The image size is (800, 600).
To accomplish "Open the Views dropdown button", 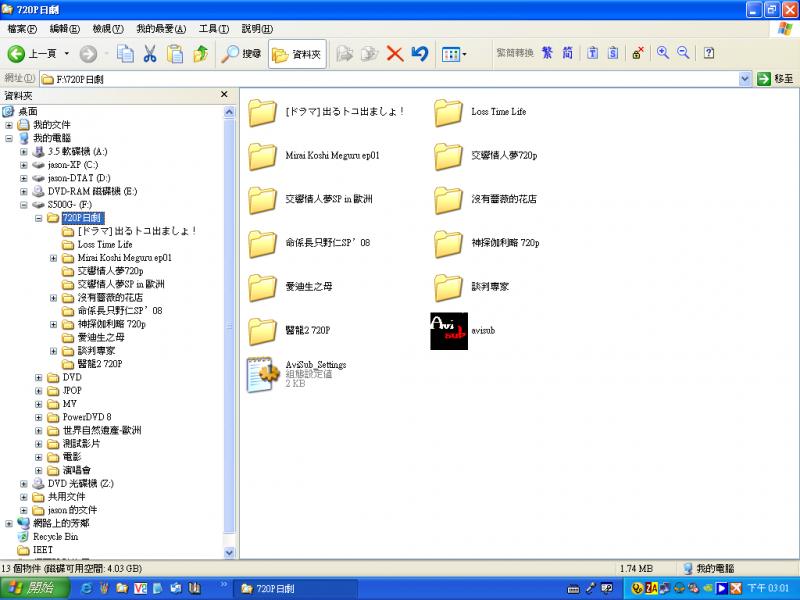I will [454, 54].
